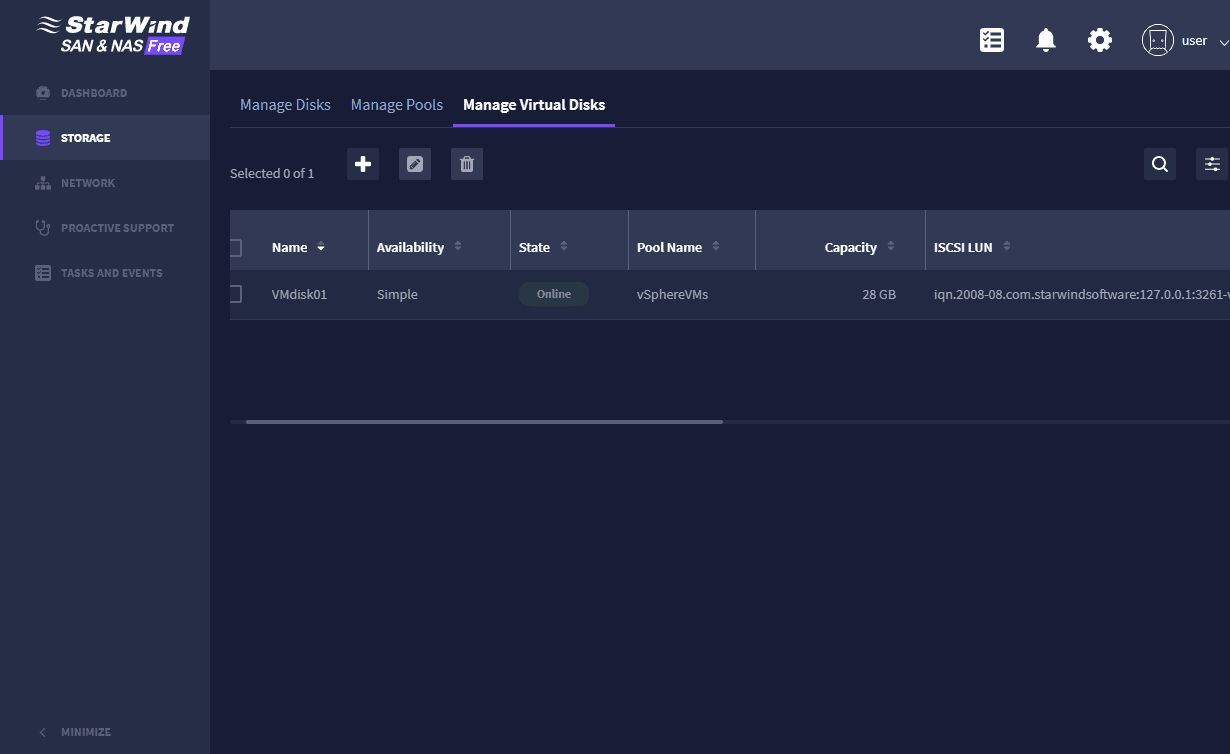Viewport: 1230px width, 754px height.
Task: Delete the selected virtual disk via trash icon
Action: [x=466, y=163]
